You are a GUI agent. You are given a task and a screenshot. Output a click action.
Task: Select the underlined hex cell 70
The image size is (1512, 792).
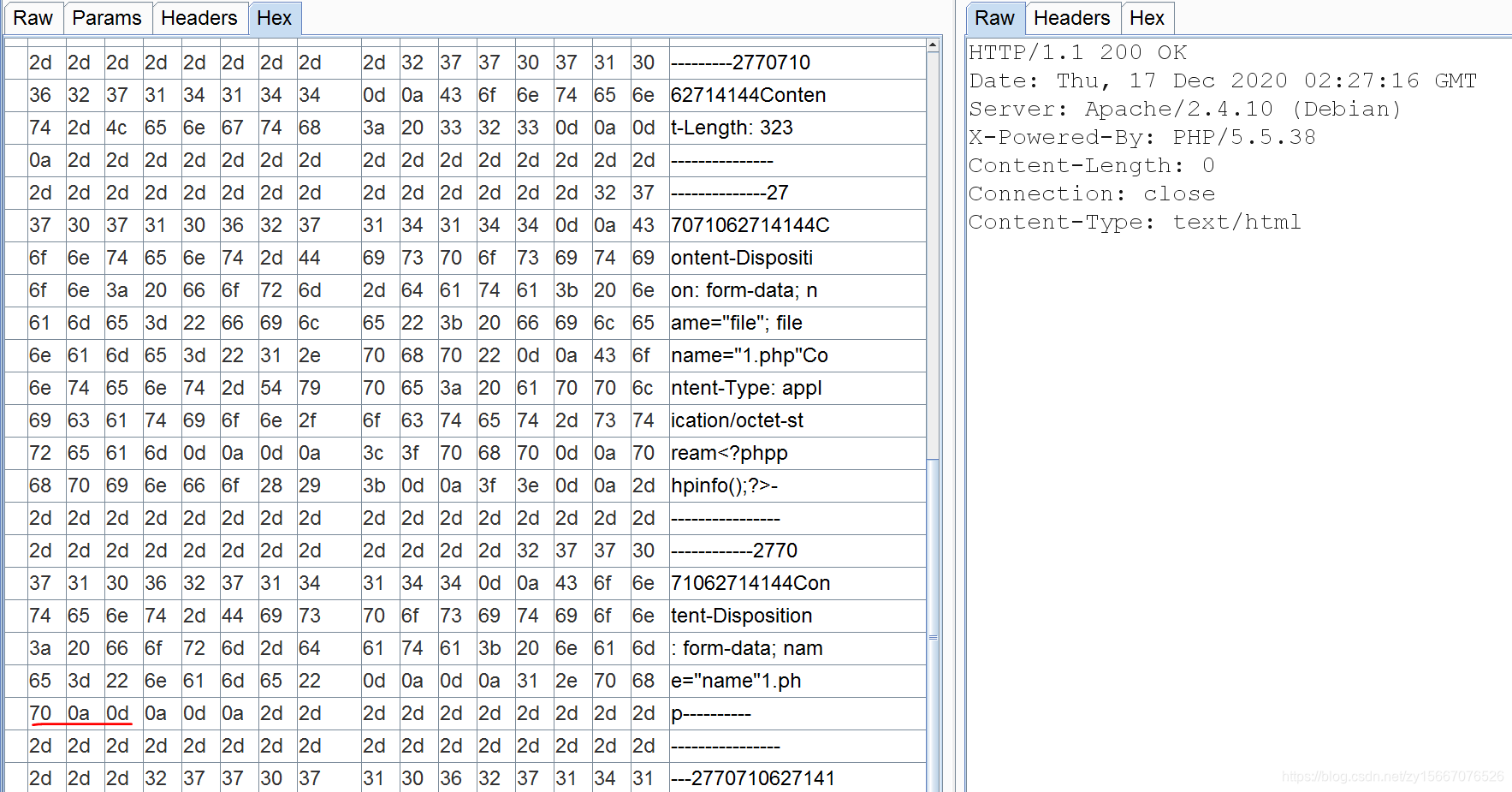[x=40, y=713]
